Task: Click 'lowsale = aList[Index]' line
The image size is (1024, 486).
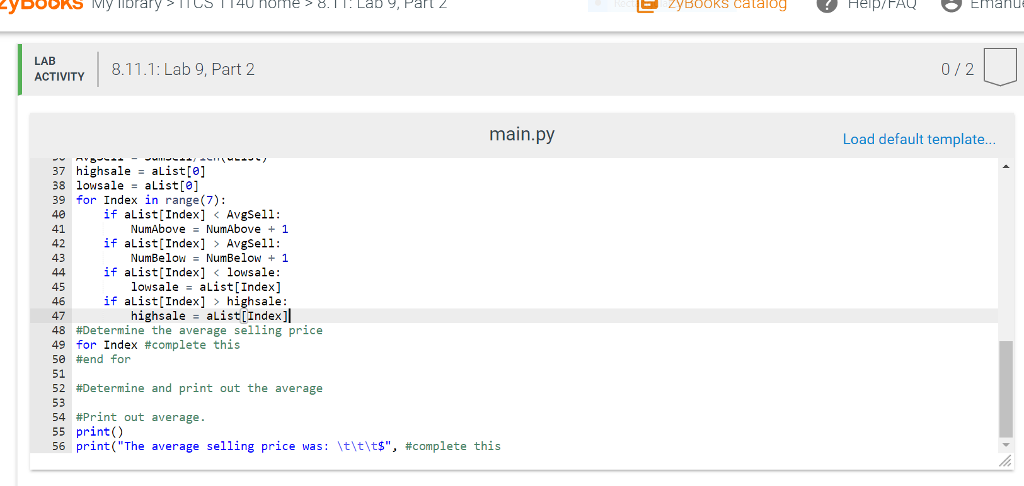Action: click(206, 287)
